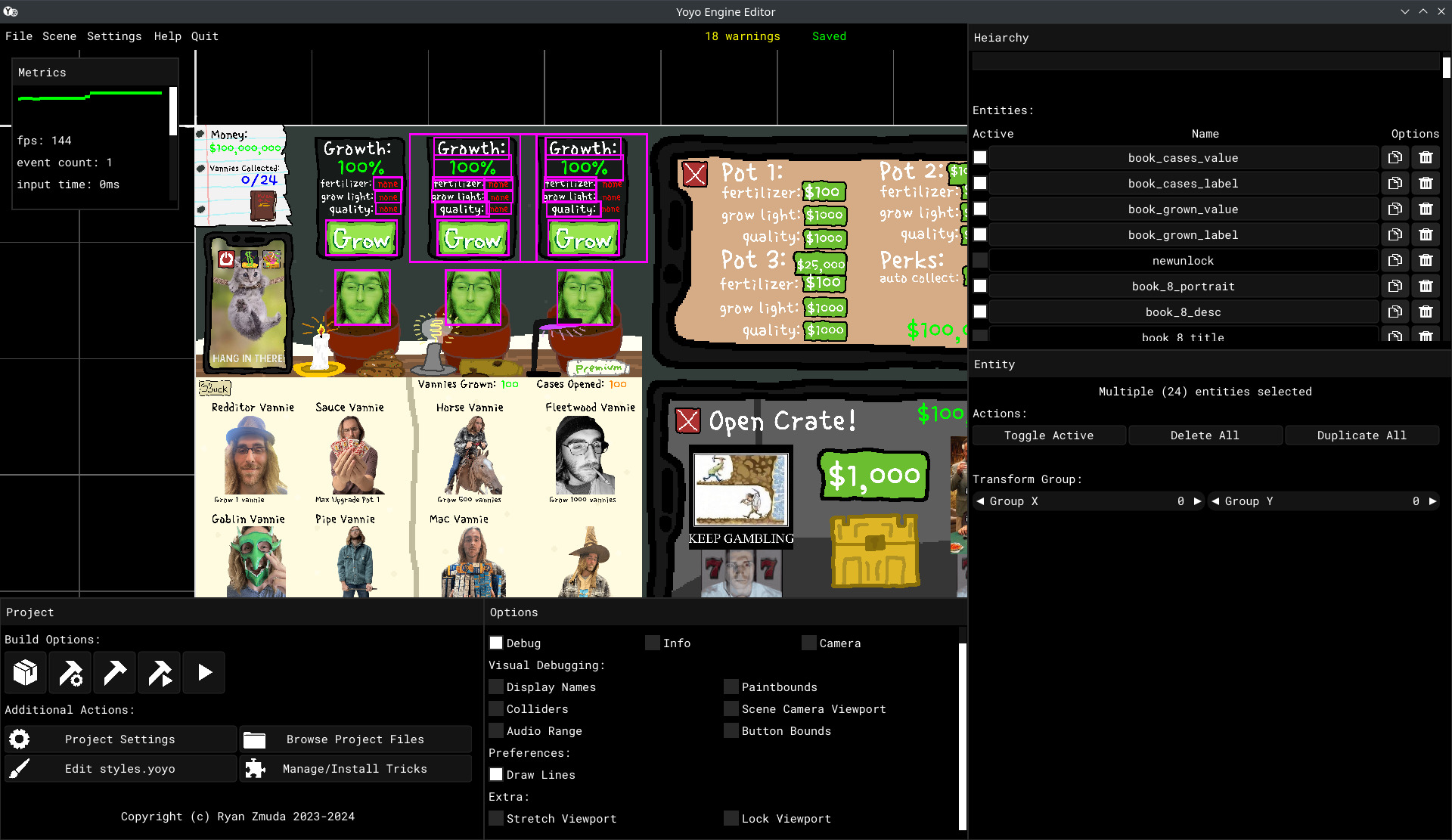Screen dimensions: 1452x840
Task: Toggle the Debug checkbox
Action: [496, 643]
